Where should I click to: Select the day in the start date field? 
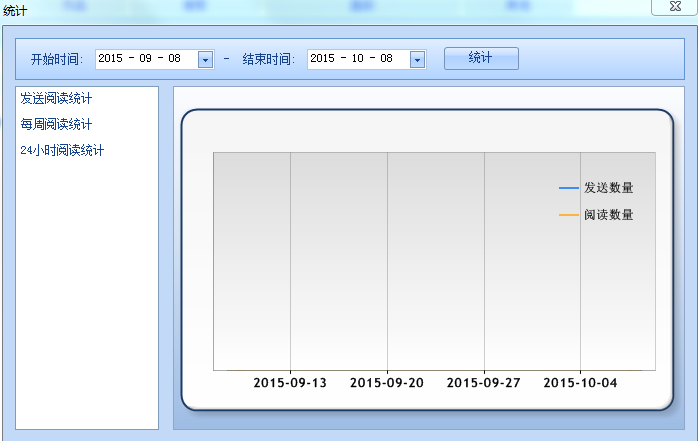[174, 59]
